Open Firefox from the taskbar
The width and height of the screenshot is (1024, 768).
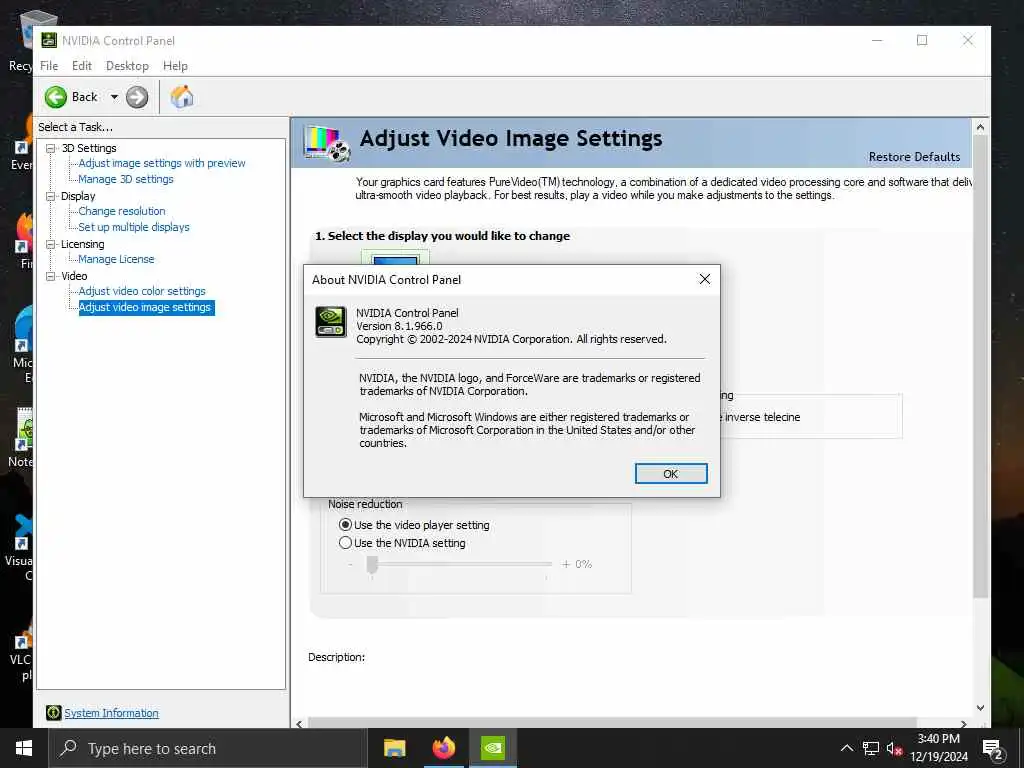(x=444, y=748)
